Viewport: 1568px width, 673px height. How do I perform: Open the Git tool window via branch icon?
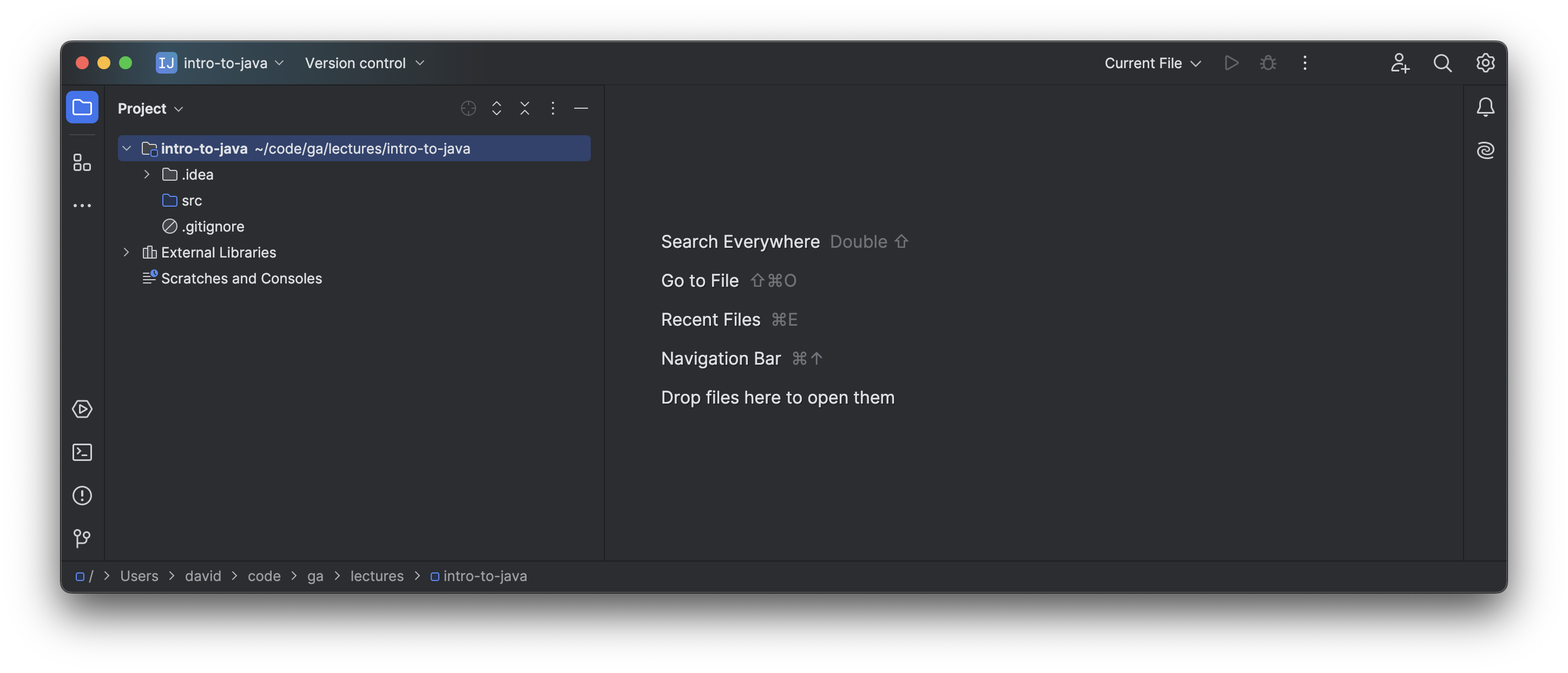[x=82, y=538]
